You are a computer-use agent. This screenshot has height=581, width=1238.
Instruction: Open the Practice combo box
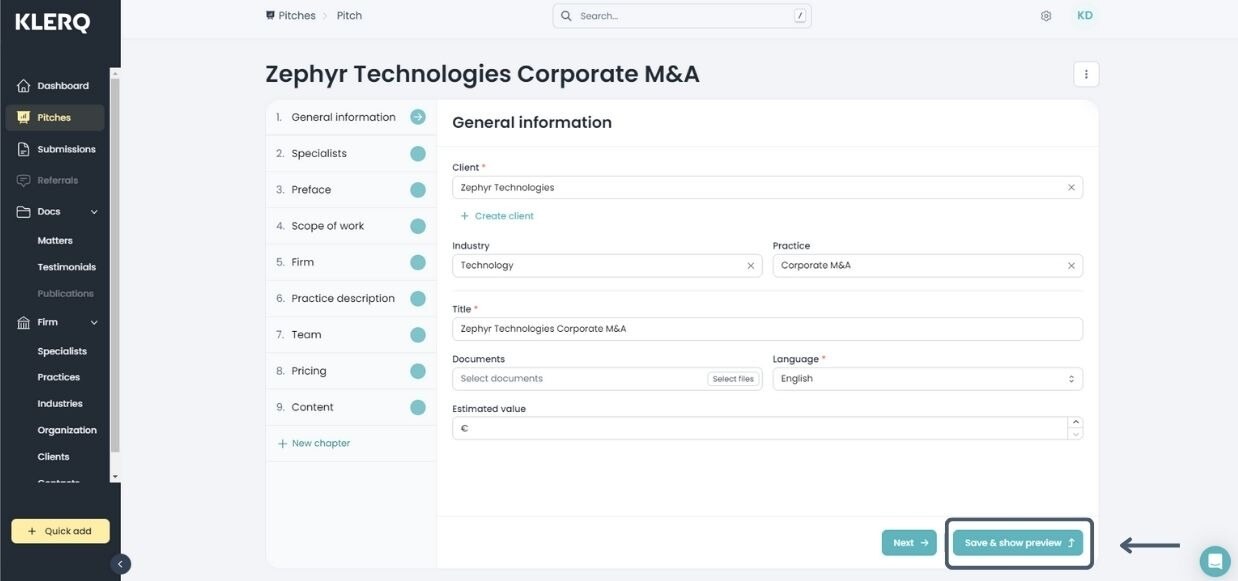point(927,265)
